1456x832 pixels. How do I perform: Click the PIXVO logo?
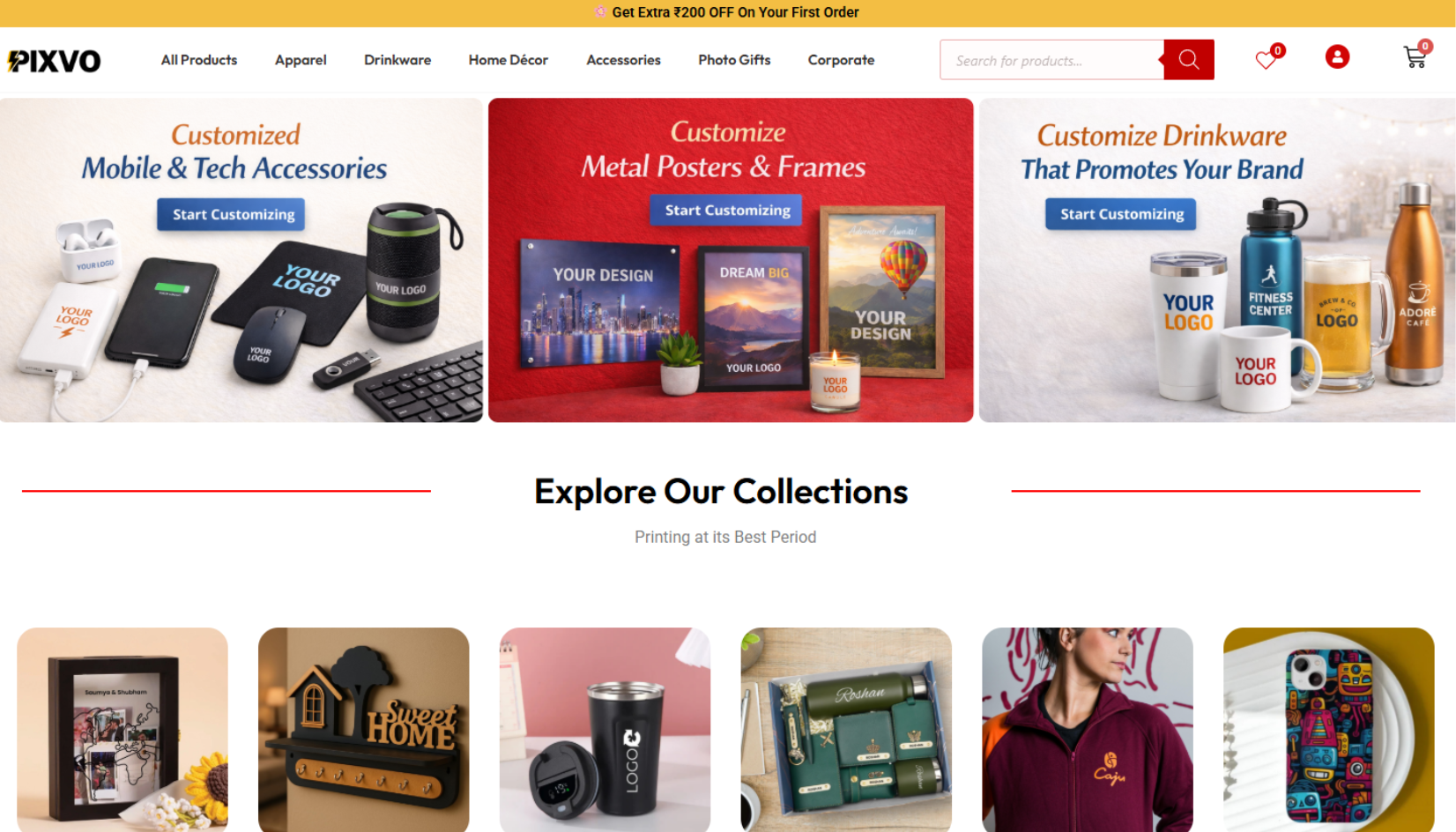click(55, 61)
